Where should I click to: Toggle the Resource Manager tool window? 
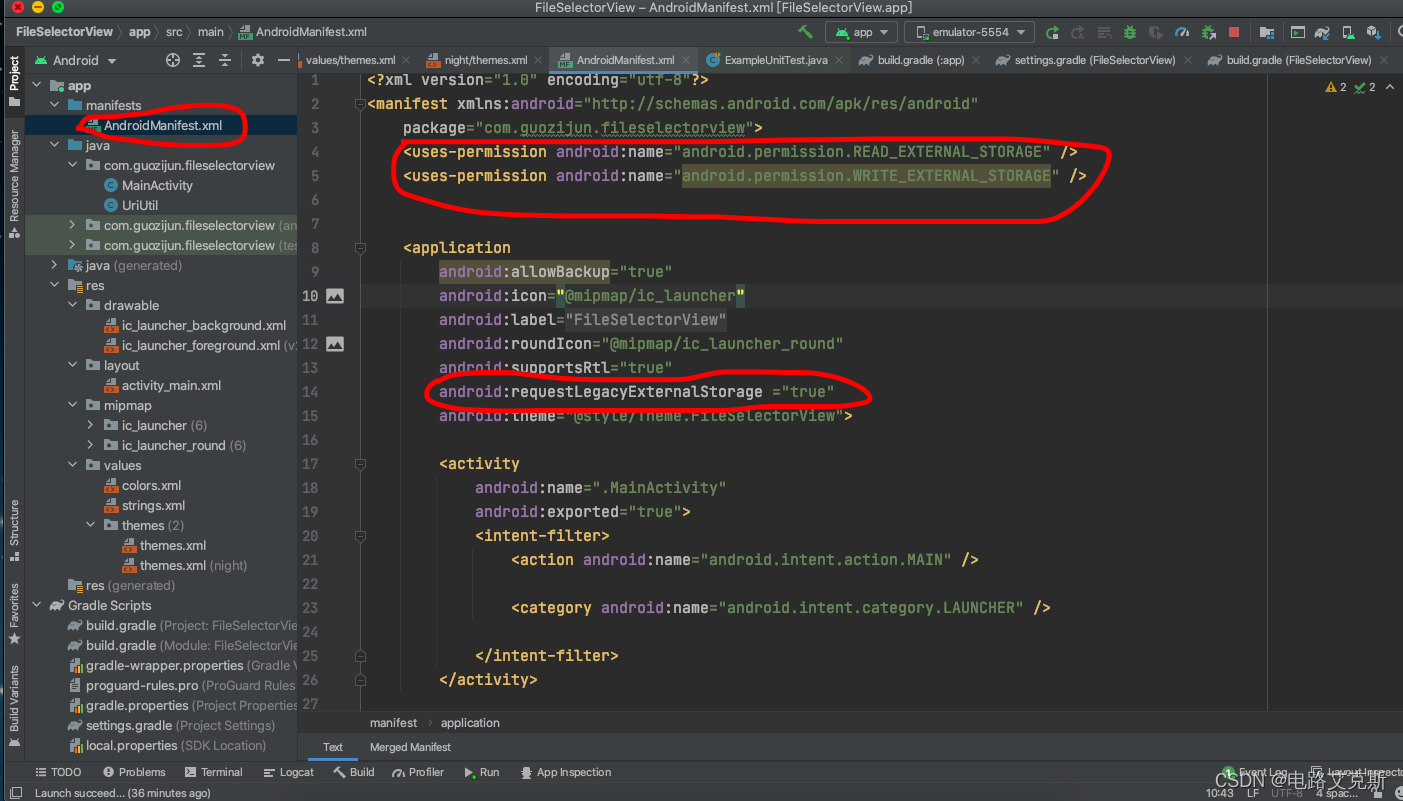[x=14, y=184]
